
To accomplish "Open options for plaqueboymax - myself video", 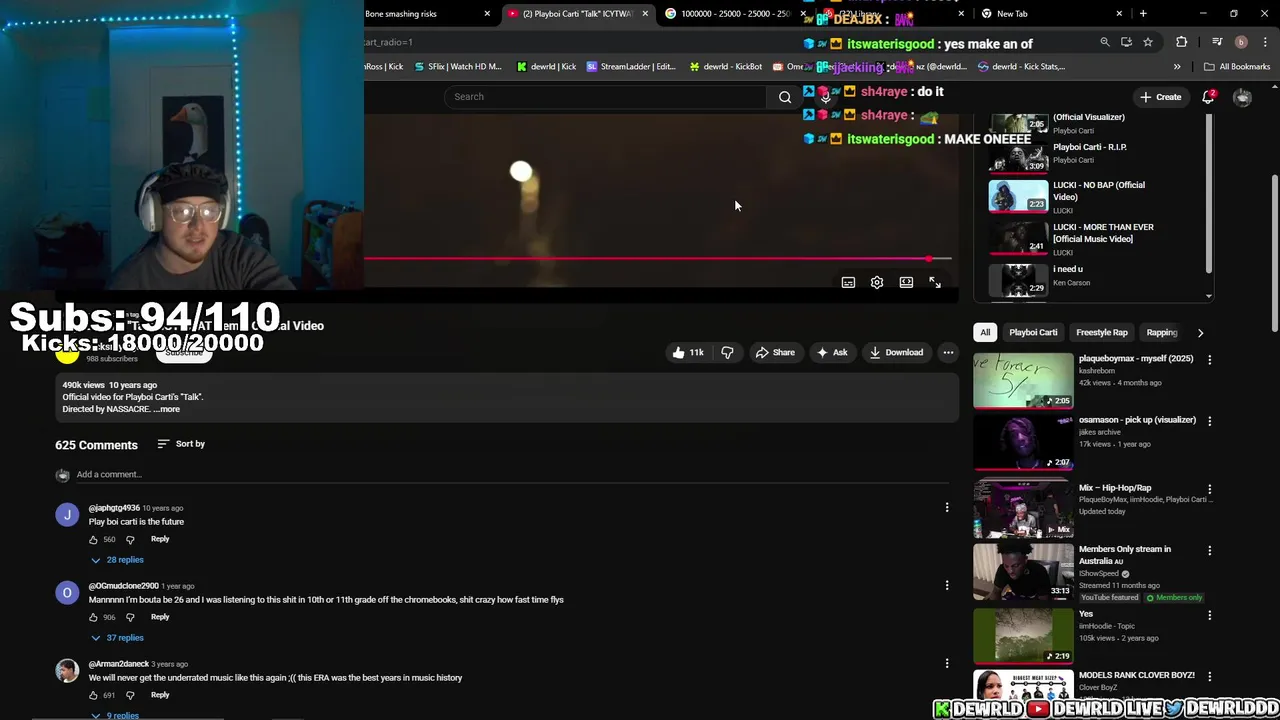I will pyautogui.click(x=1209, y=360).
